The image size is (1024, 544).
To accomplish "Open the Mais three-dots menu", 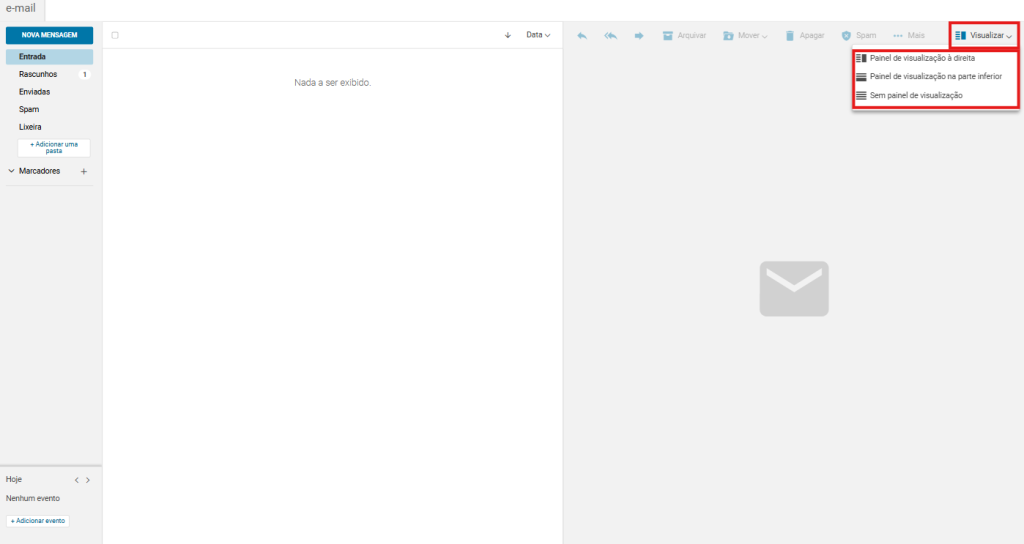I will point(898,35).
